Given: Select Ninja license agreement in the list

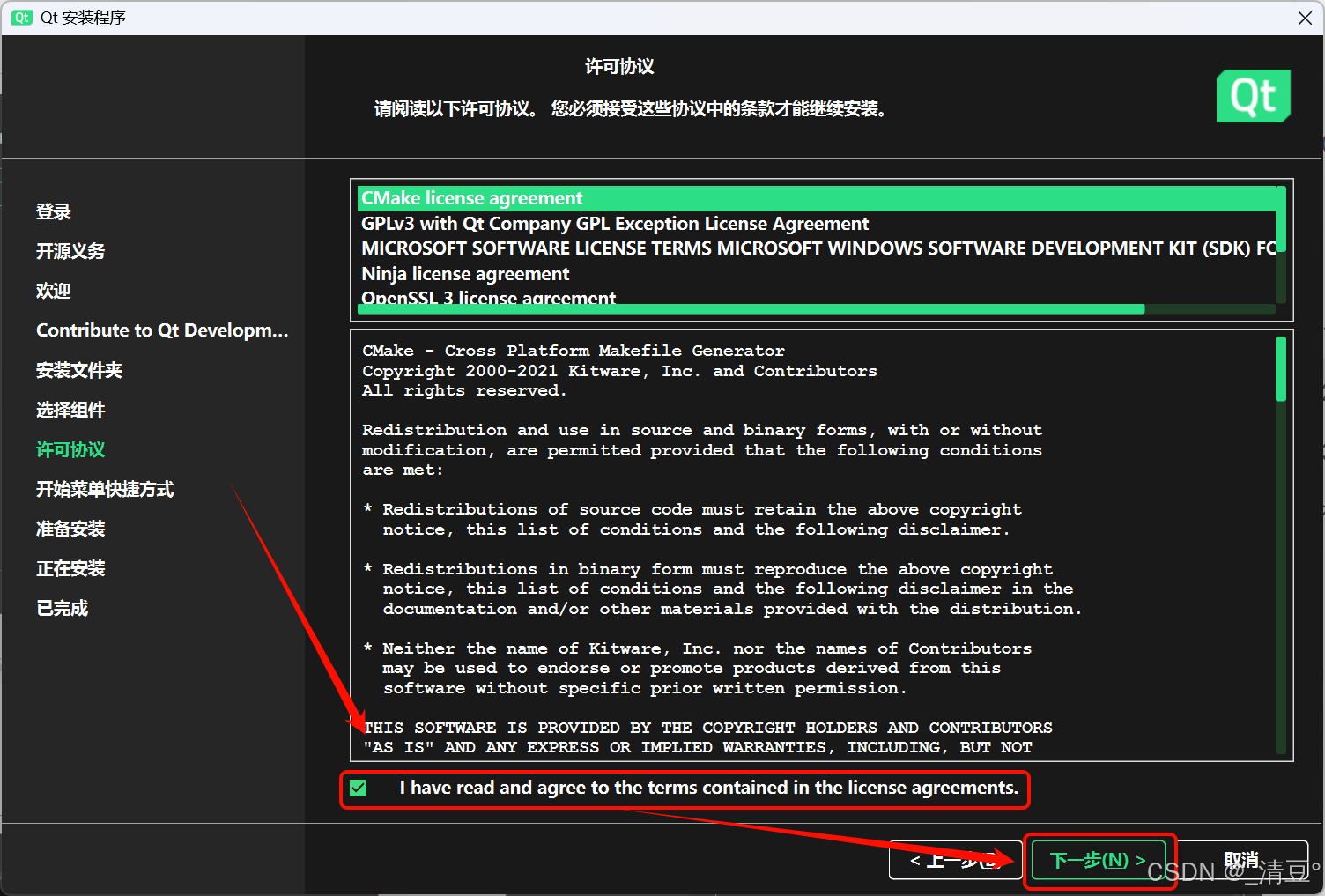Looking at the screenshot, I should pos(817,274).
